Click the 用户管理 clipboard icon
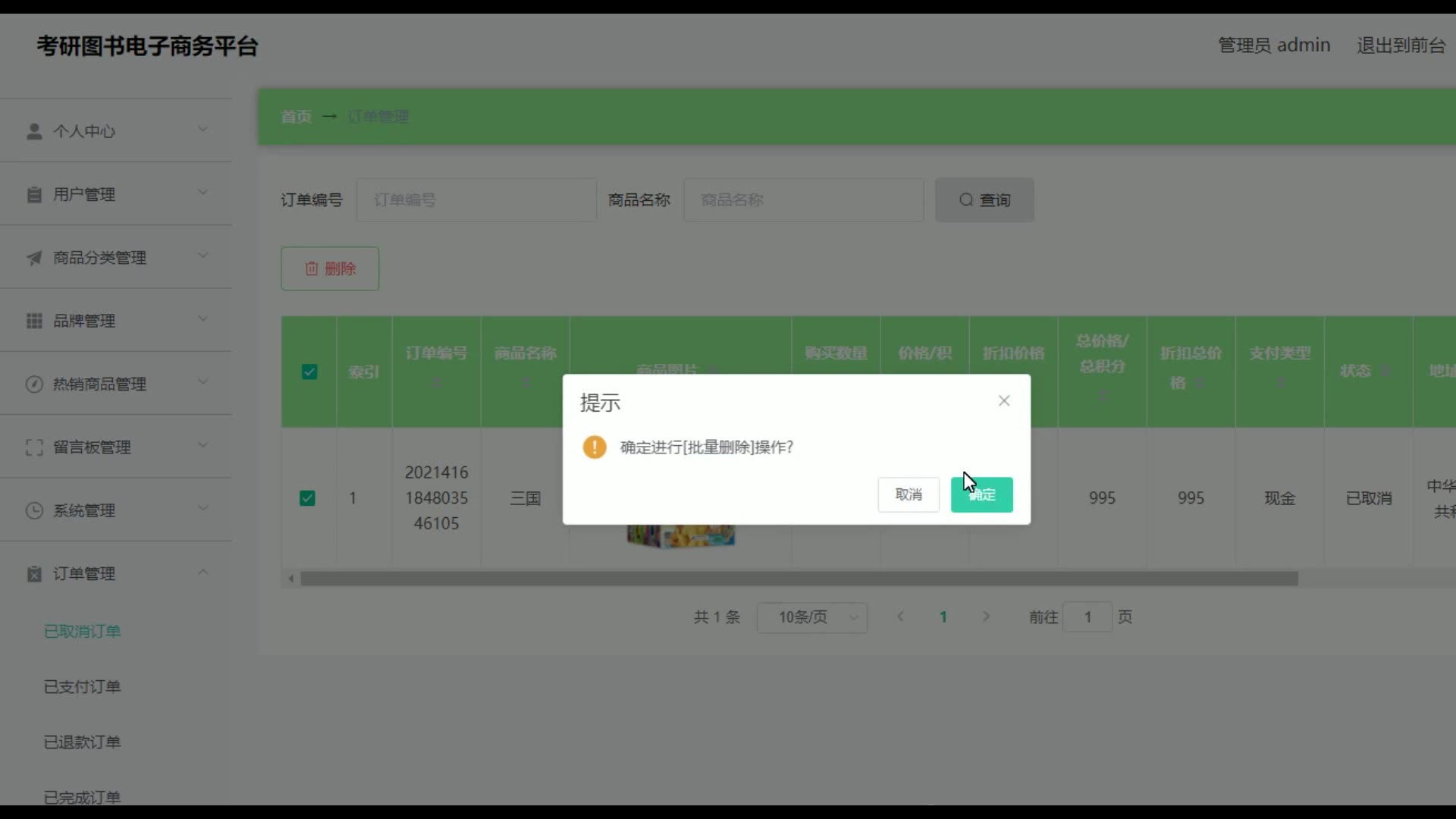 coord(34,195)
